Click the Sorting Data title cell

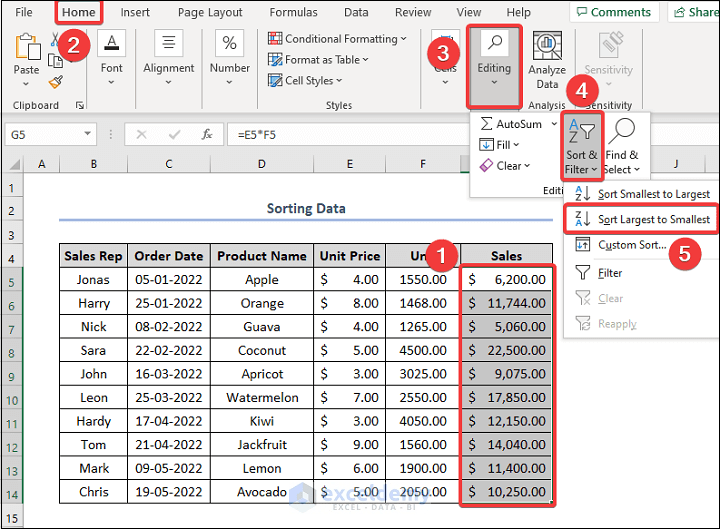(x=306, y=208)
